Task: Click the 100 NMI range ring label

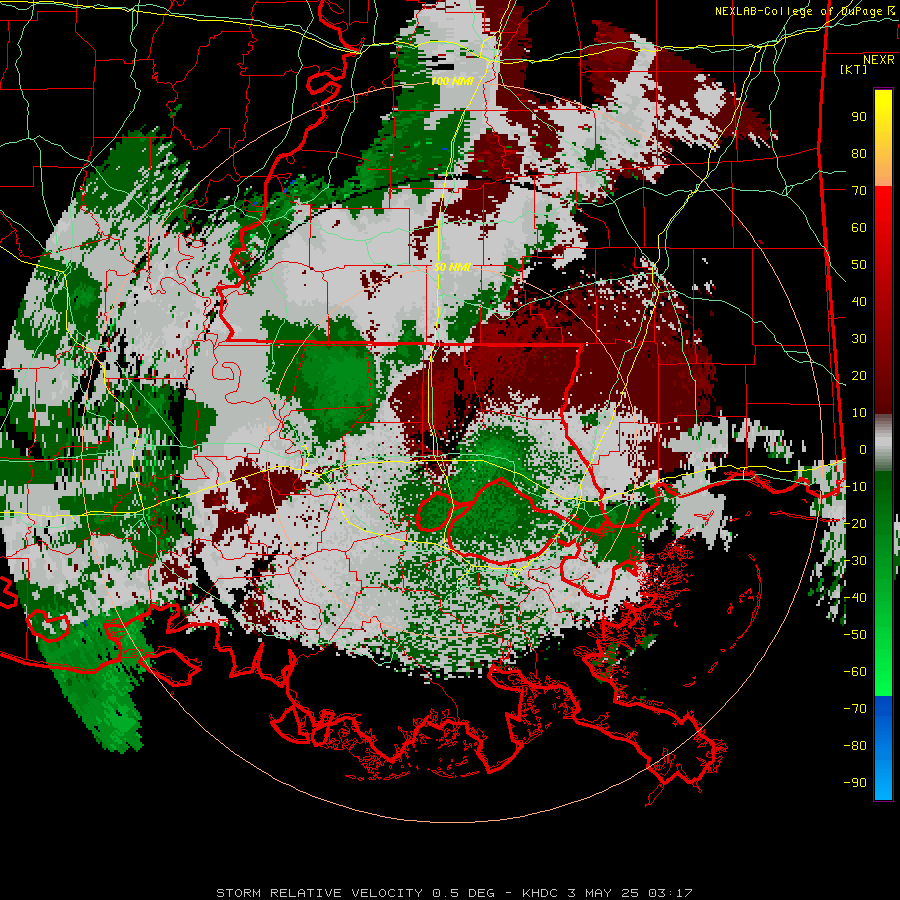Action: click(452, 82)
